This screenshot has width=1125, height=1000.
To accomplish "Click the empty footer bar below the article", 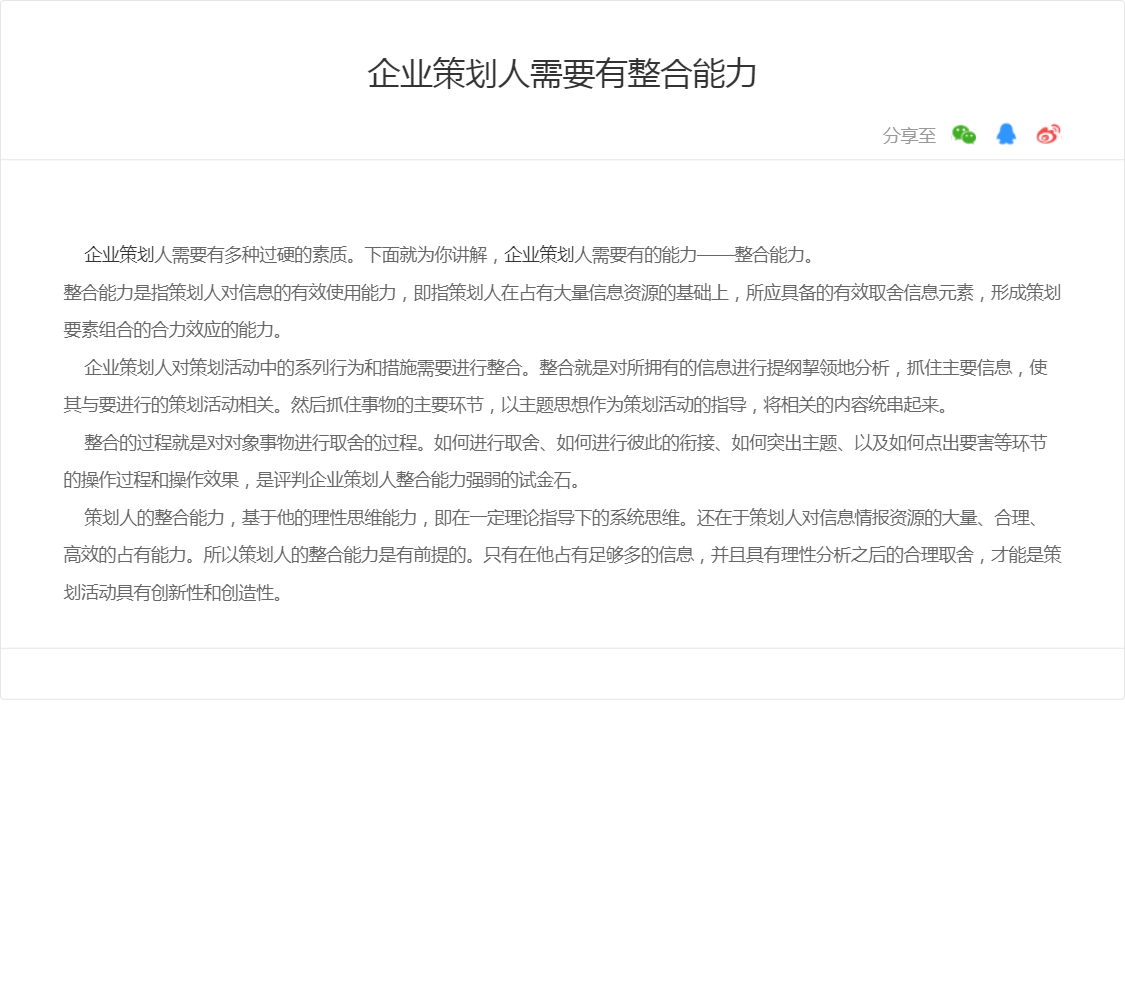I will [562, 674].
